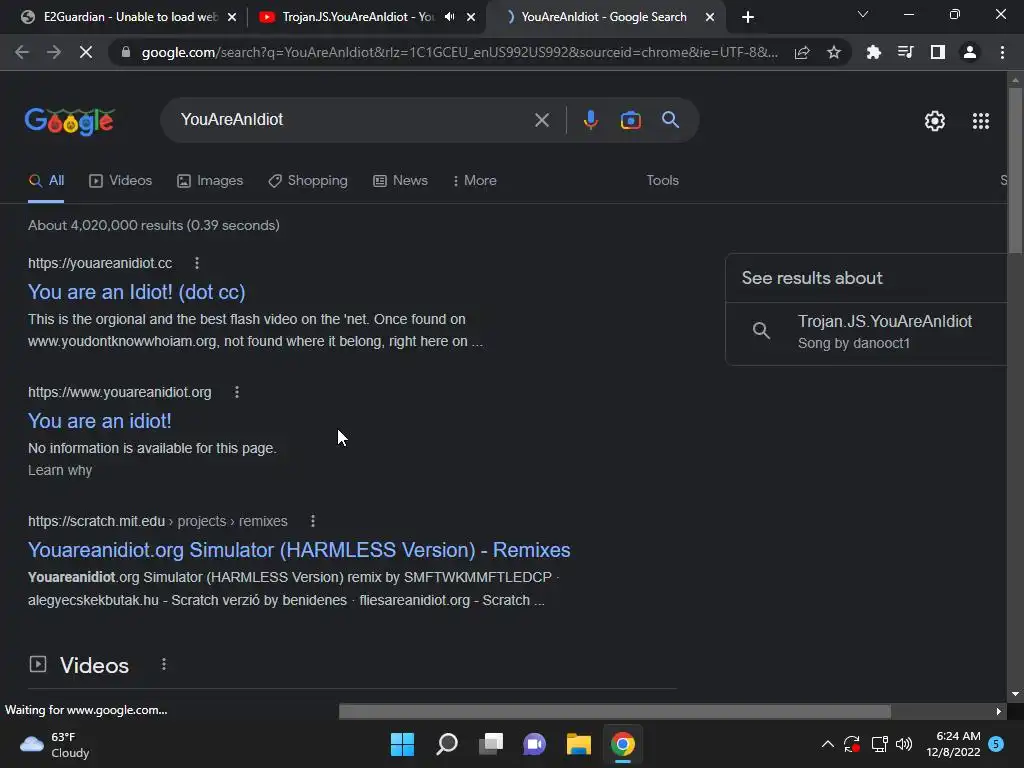Click the vertical page scrollbar thumb
Image resolution: width=1024 pixels, height=768 pixels.
click(1015, 170)
